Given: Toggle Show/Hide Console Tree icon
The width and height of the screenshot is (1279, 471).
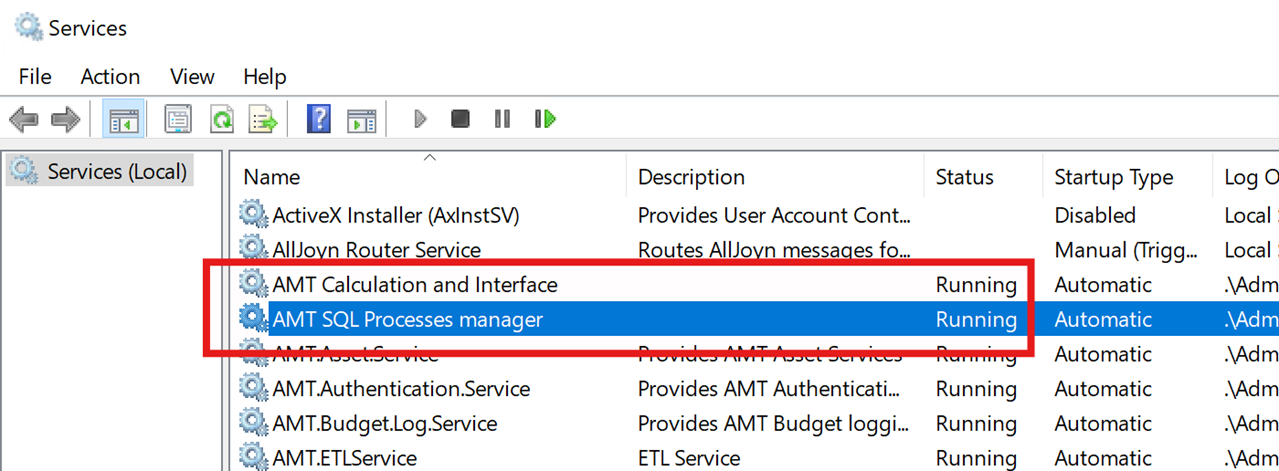Looking at the screenshot, I should (x=124, y=120).
